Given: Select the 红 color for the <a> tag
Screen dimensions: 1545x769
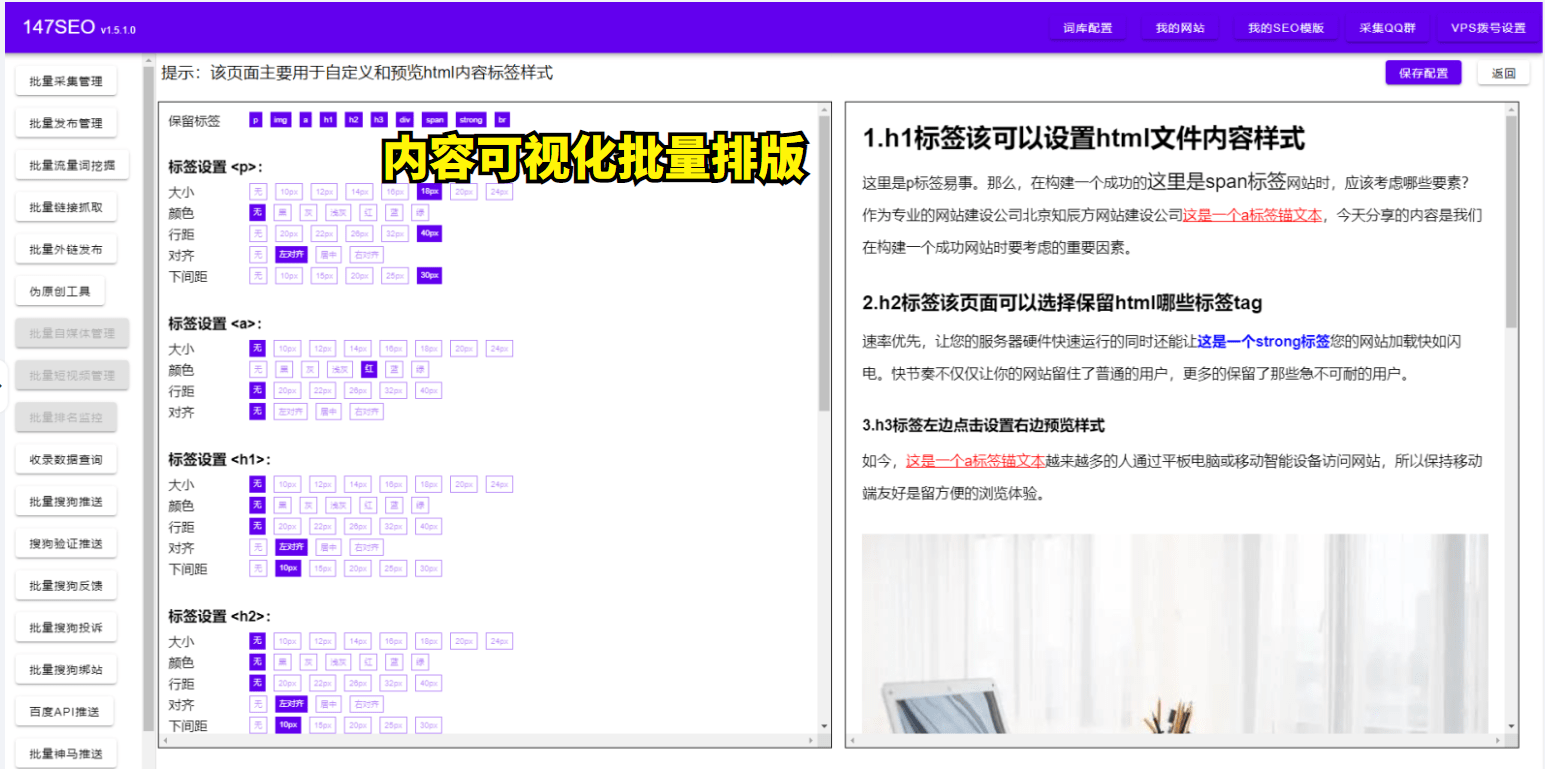Looking at the screenshot, I should 369,369.
